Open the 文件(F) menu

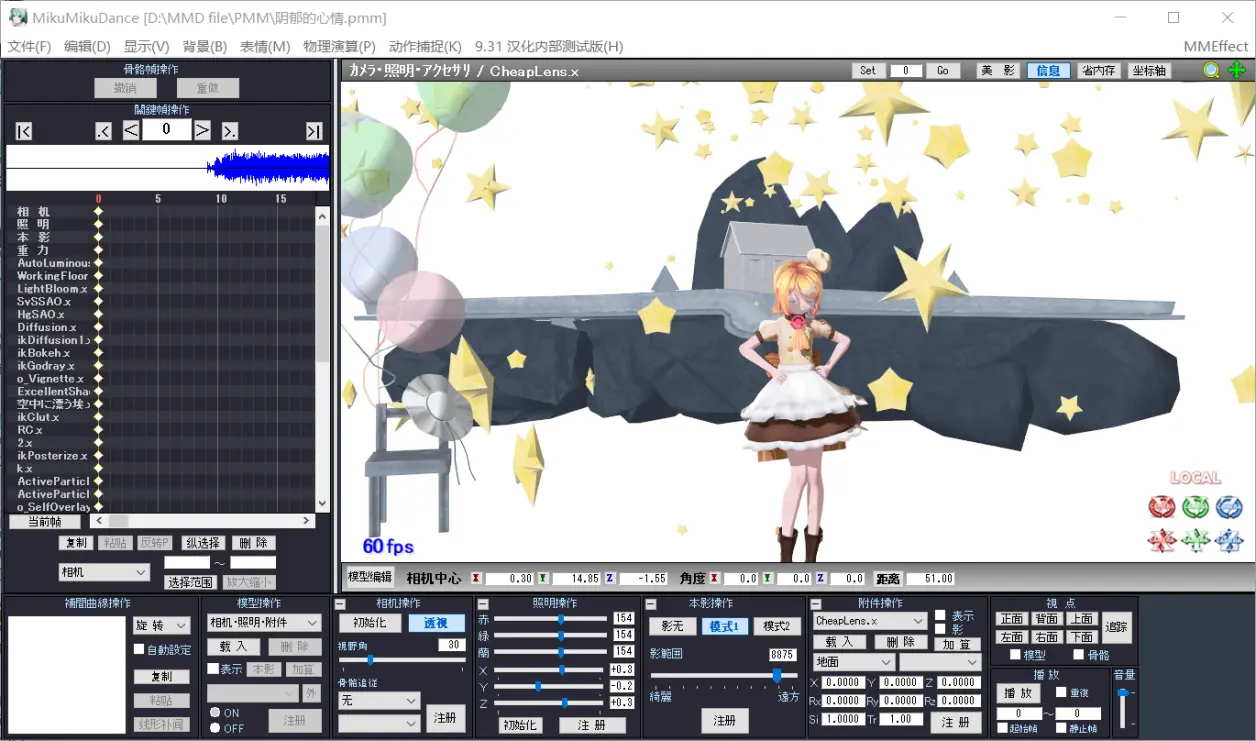[x=30, y=46]
